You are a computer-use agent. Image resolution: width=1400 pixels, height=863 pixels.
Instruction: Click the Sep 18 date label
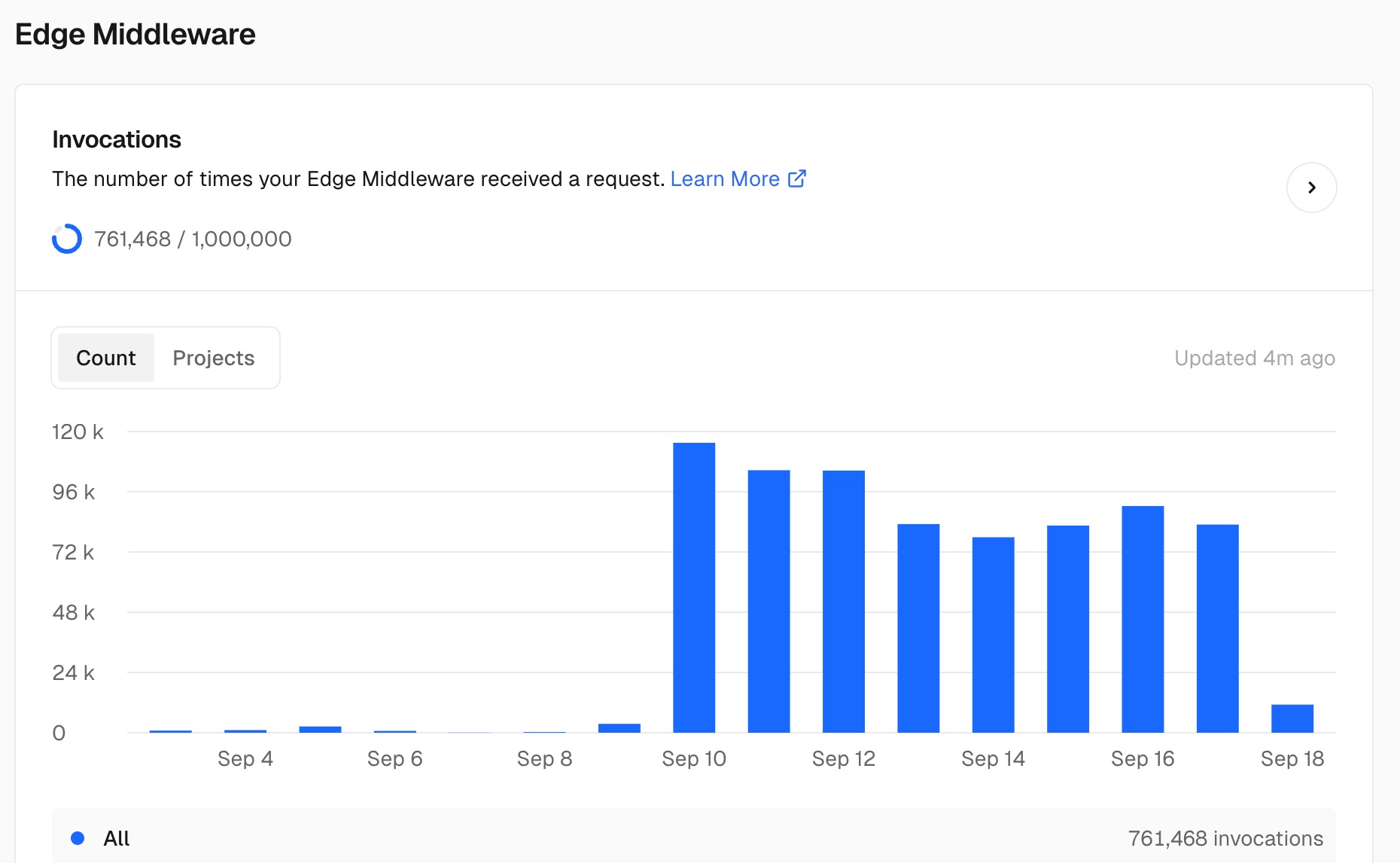(1292, 758)
